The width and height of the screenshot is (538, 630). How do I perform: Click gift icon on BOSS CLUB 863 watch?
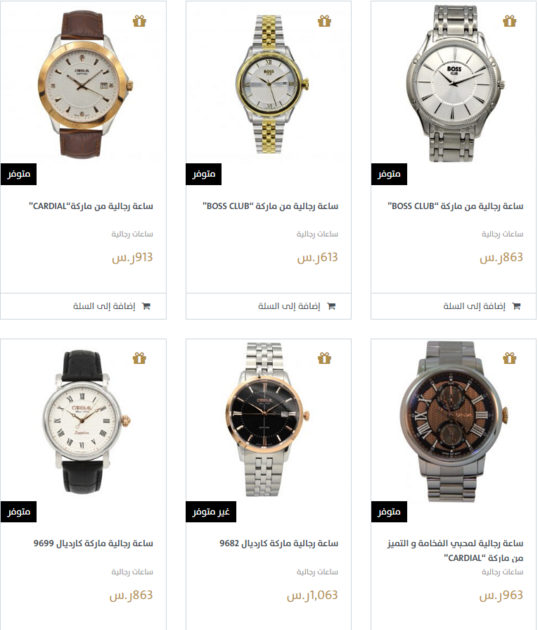pos(509,21)
